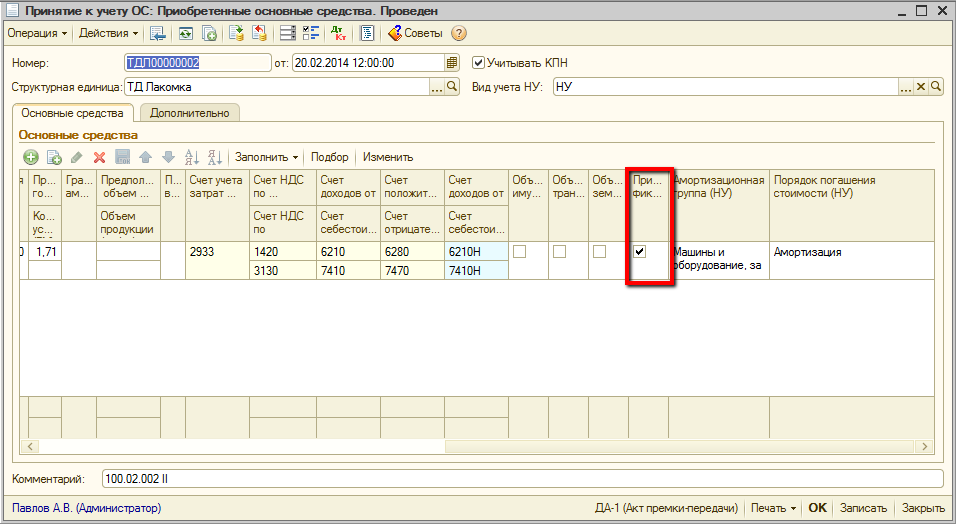Click the sort ascending icon
This screenshot has width=956, height=524.
pos(192,157)
